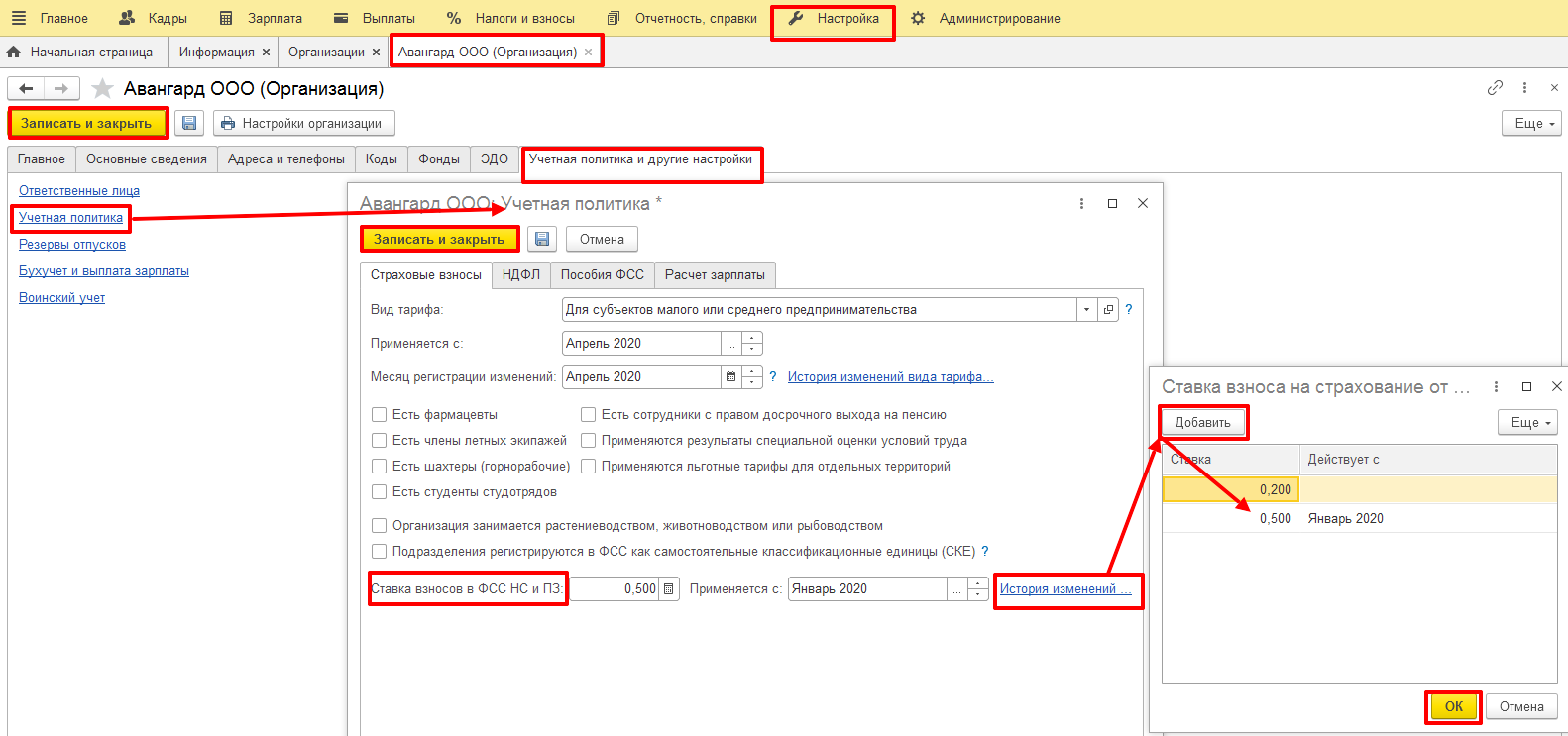Open the Еще menu on the organization form
This screenshot has width=1568, height=736.
[1531, 124]
